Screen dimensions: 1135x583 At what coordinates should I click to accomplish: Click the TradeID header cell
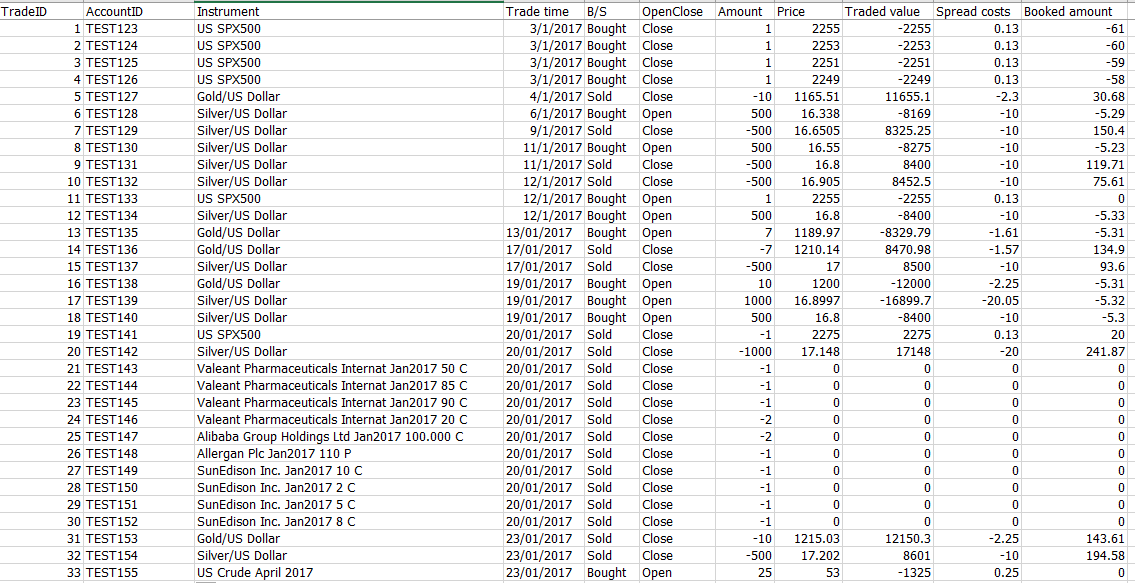pos(42,11)
